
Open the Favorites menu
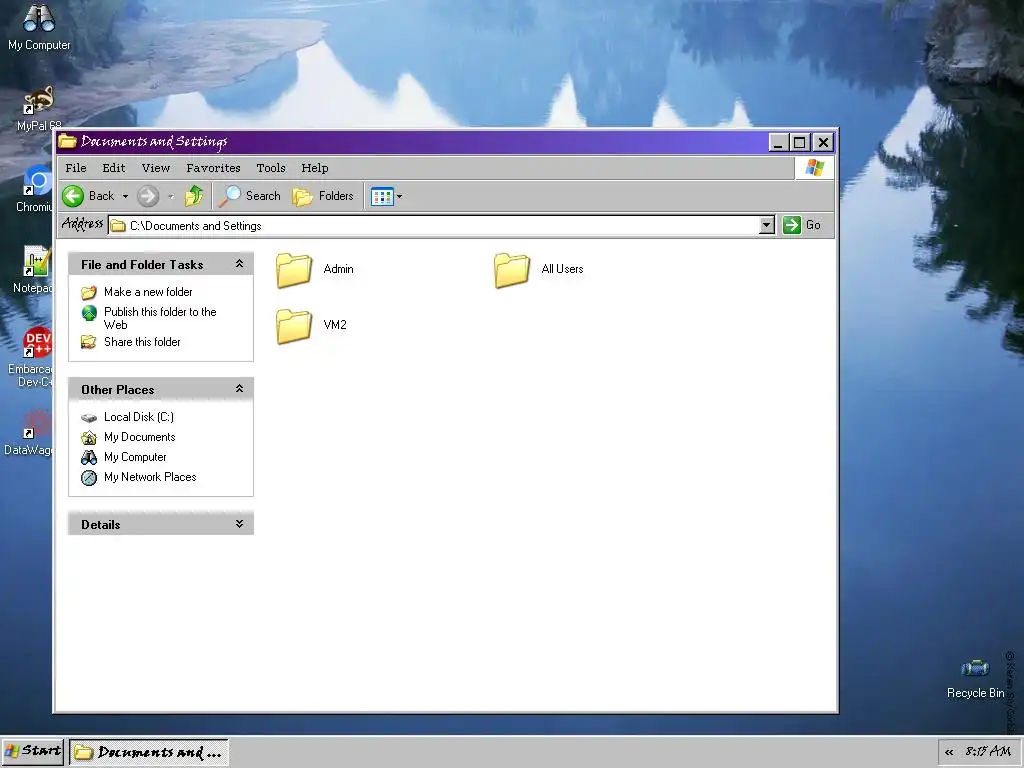click(213, 168)
